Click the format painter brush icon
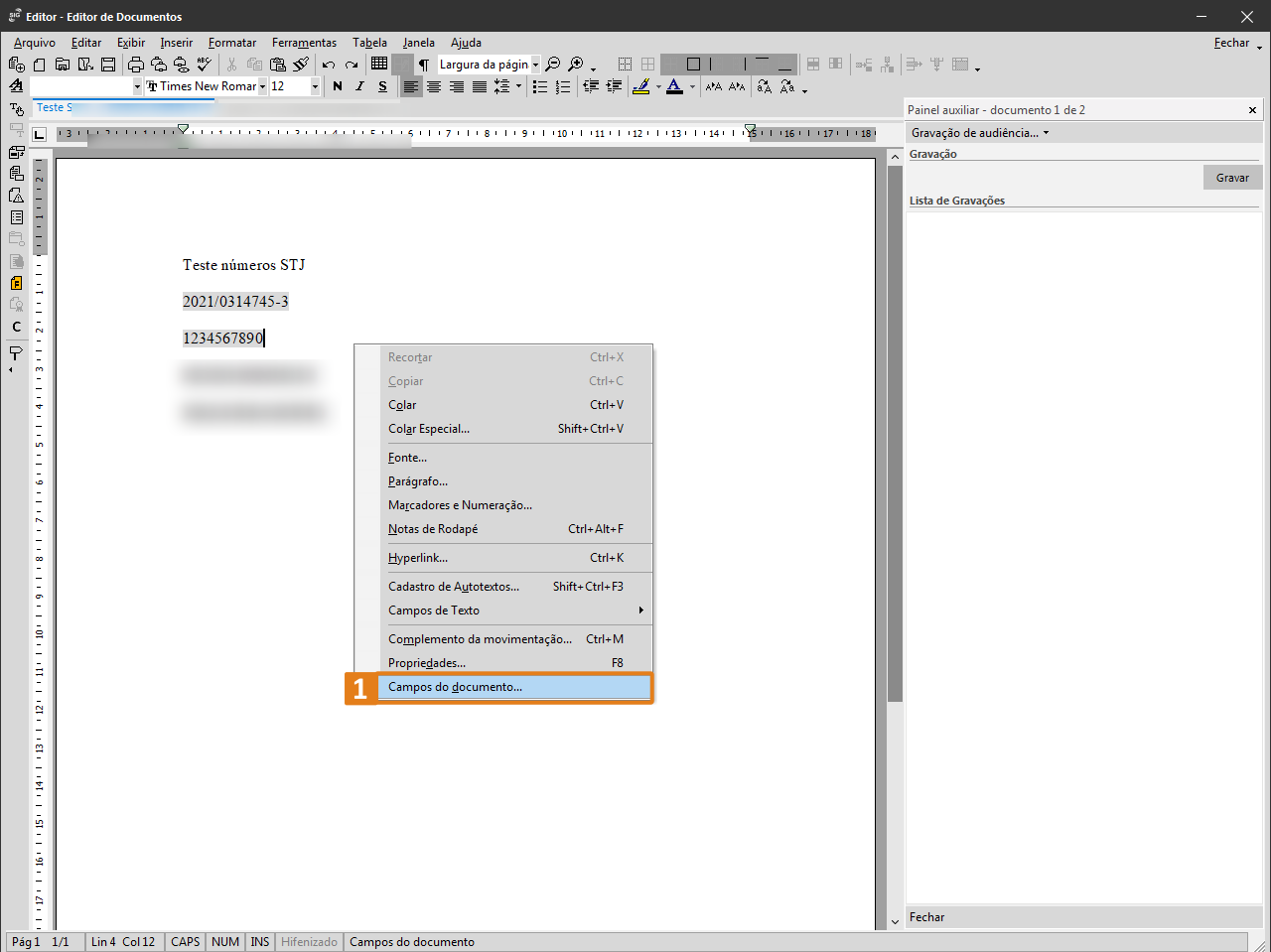 (x=301, y=65)
